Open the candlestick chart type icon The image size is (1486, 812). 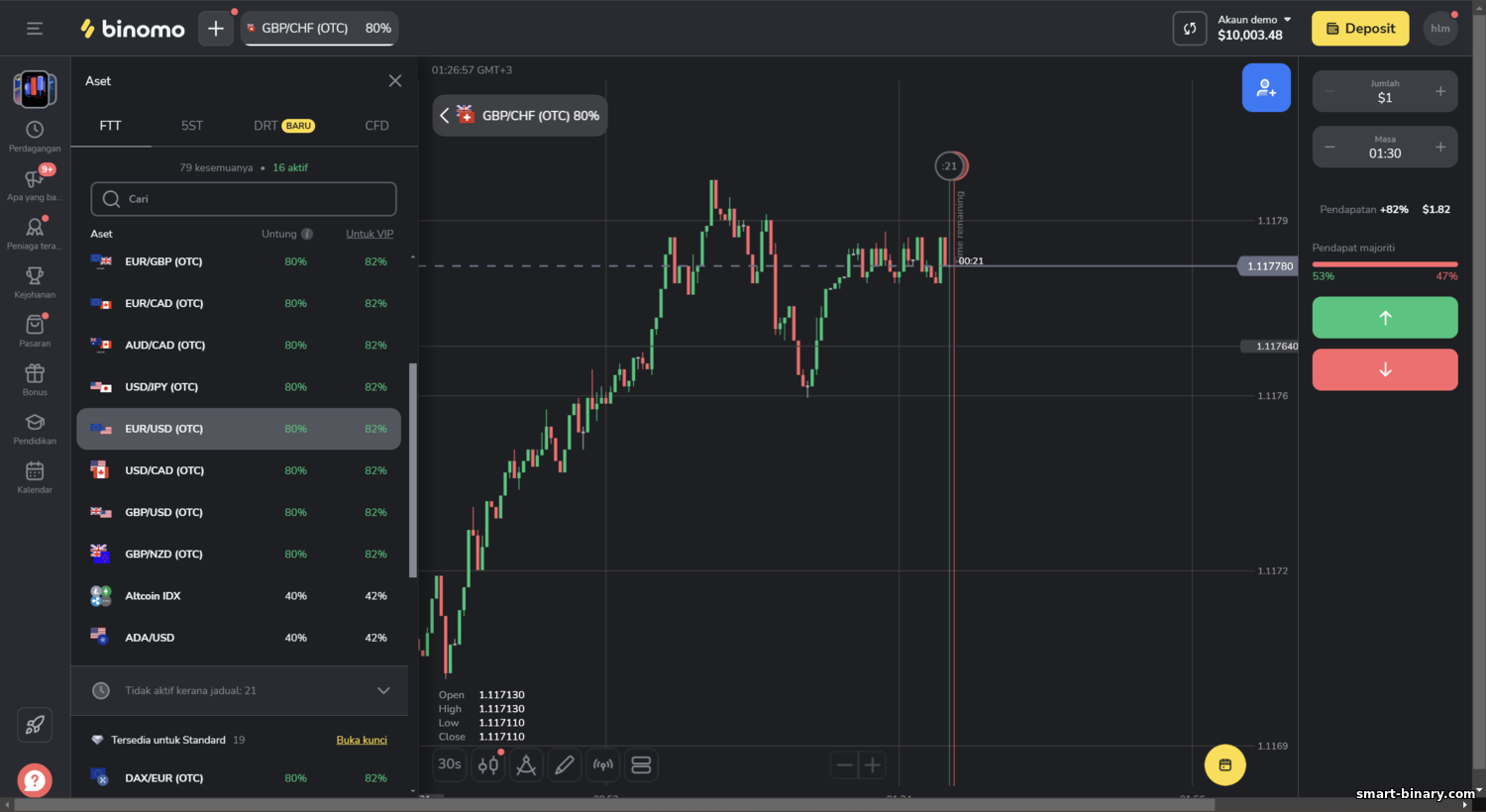487,764
